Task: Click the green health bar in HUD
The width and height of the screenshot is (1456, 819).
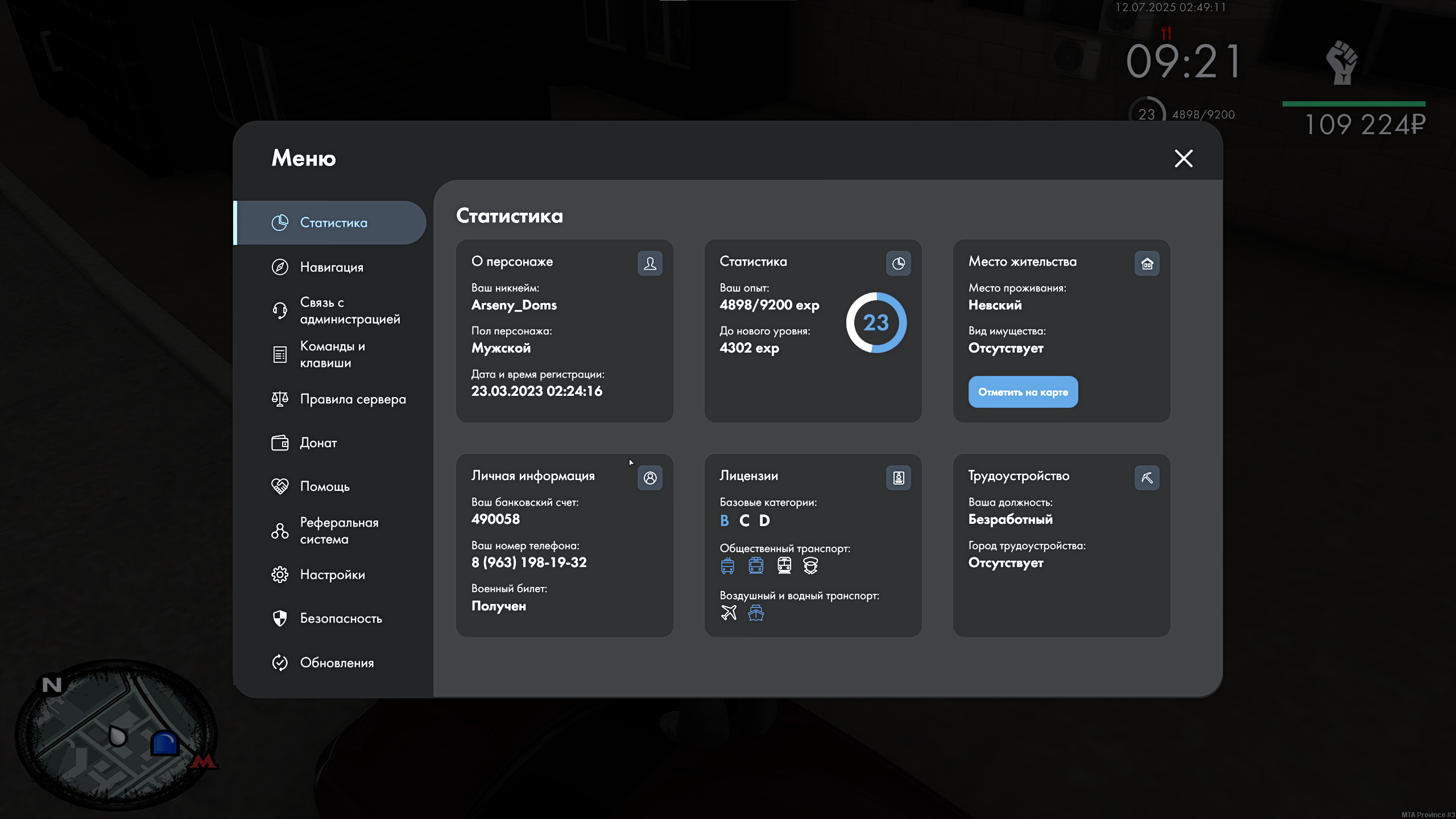Action: point(1354,104)
